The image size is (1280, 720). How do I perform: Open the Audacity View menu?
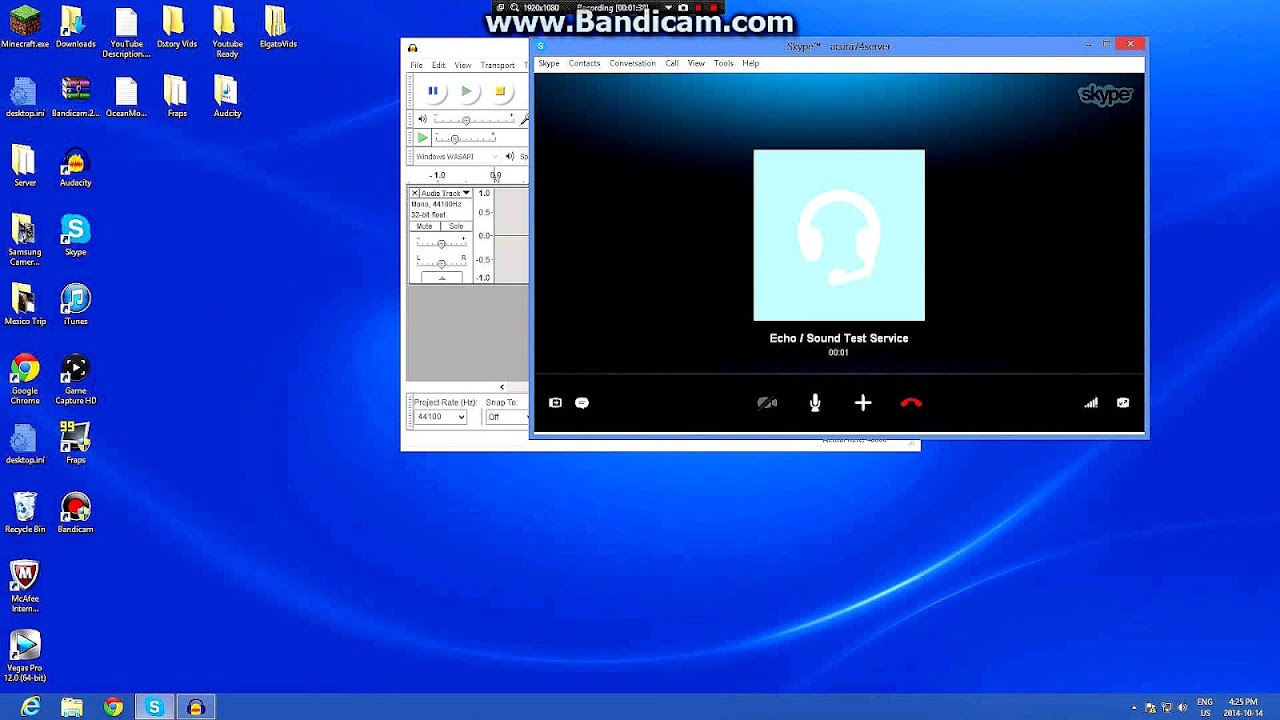(463, 65)
